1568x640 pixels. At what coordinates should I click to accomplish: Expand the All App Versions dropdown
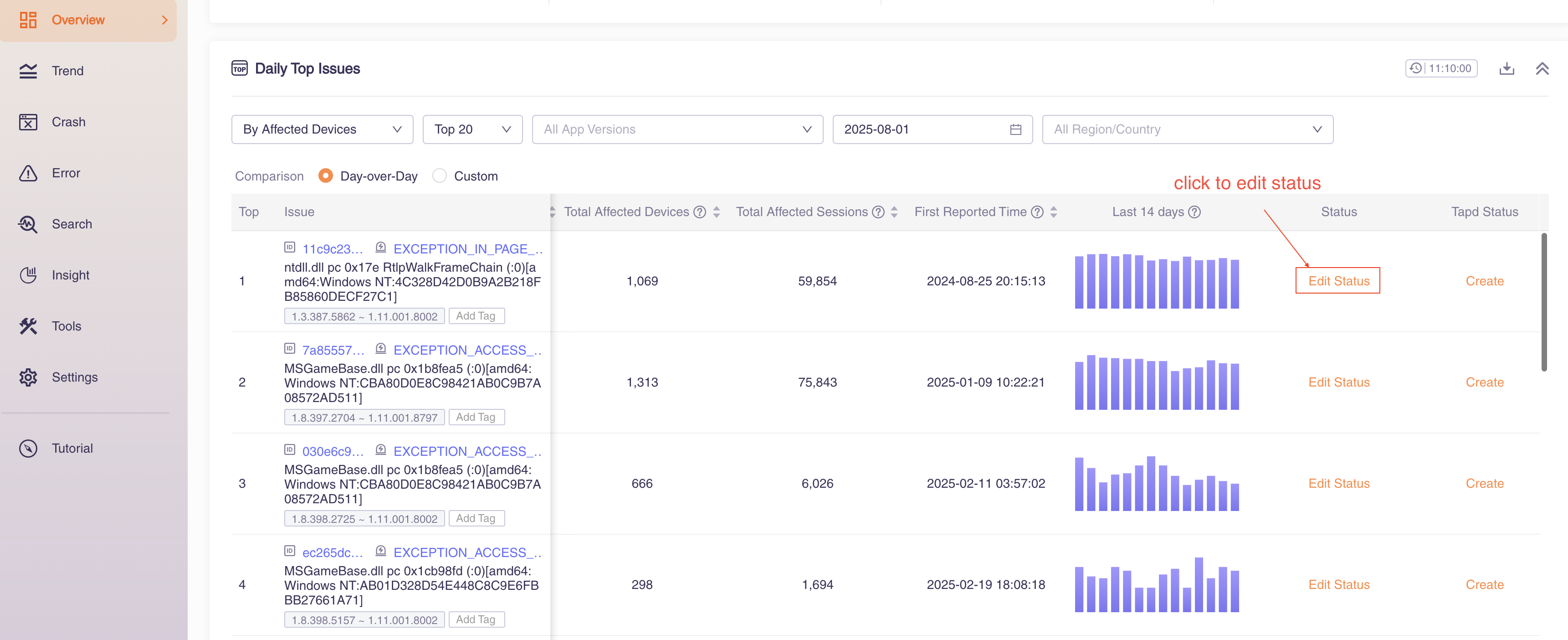pyautogui.click(x=677, y=129)
